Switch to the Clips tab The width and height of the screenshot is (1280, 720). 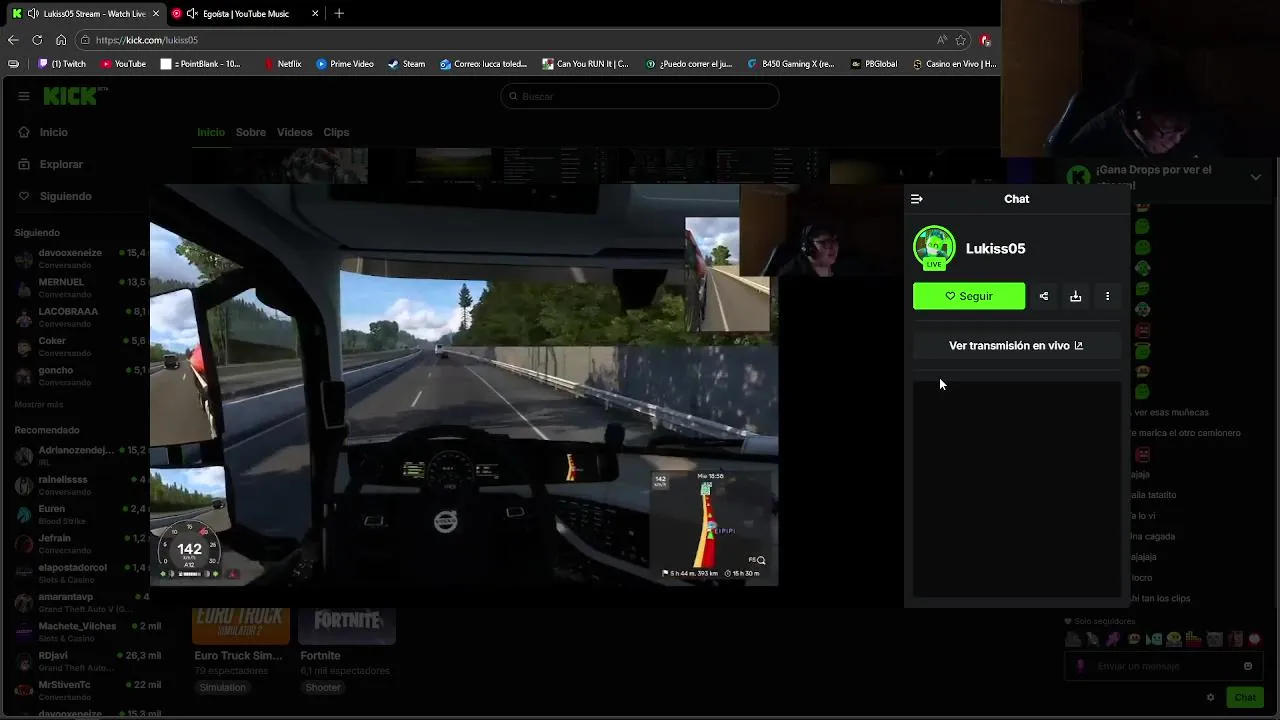[x=336, y=132]
